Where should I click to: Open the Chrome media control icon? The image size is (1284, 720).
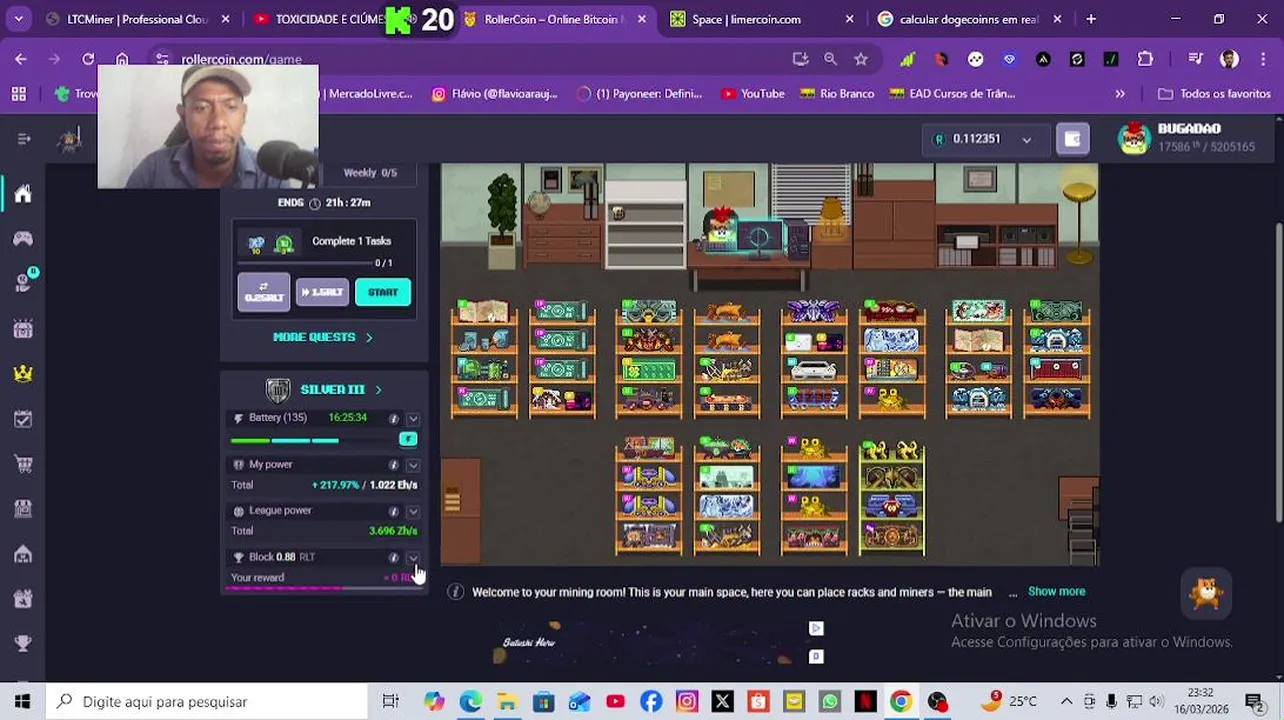click(x=1195, y=59)
